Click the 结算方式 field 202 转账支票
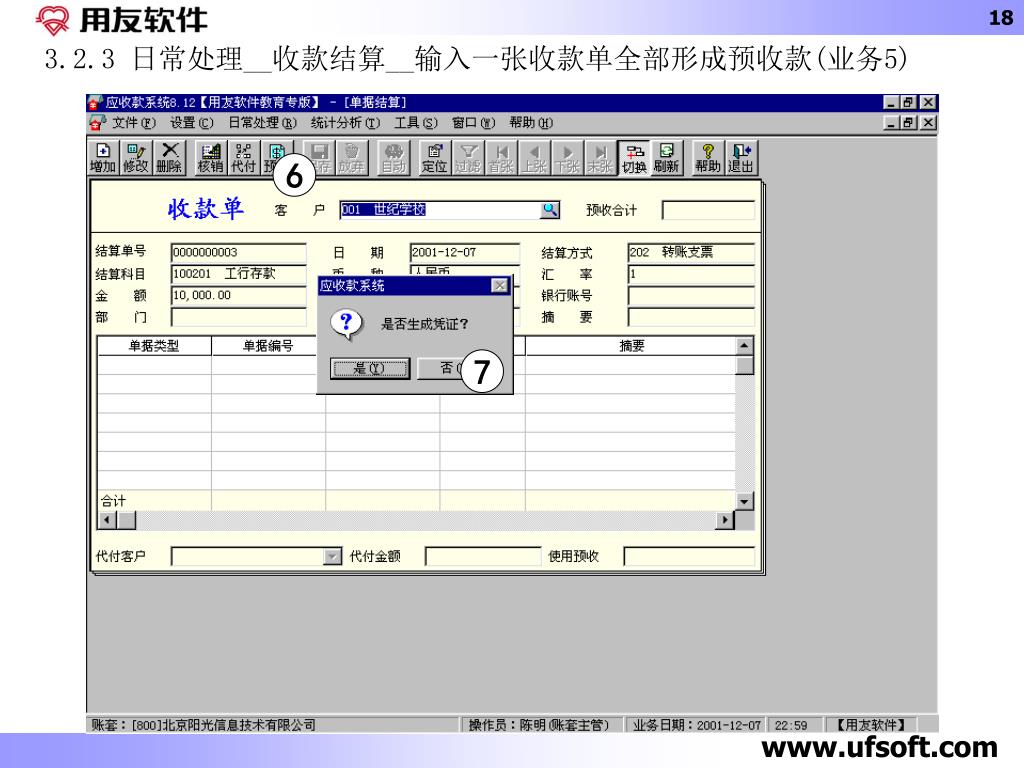 point(691,253)
